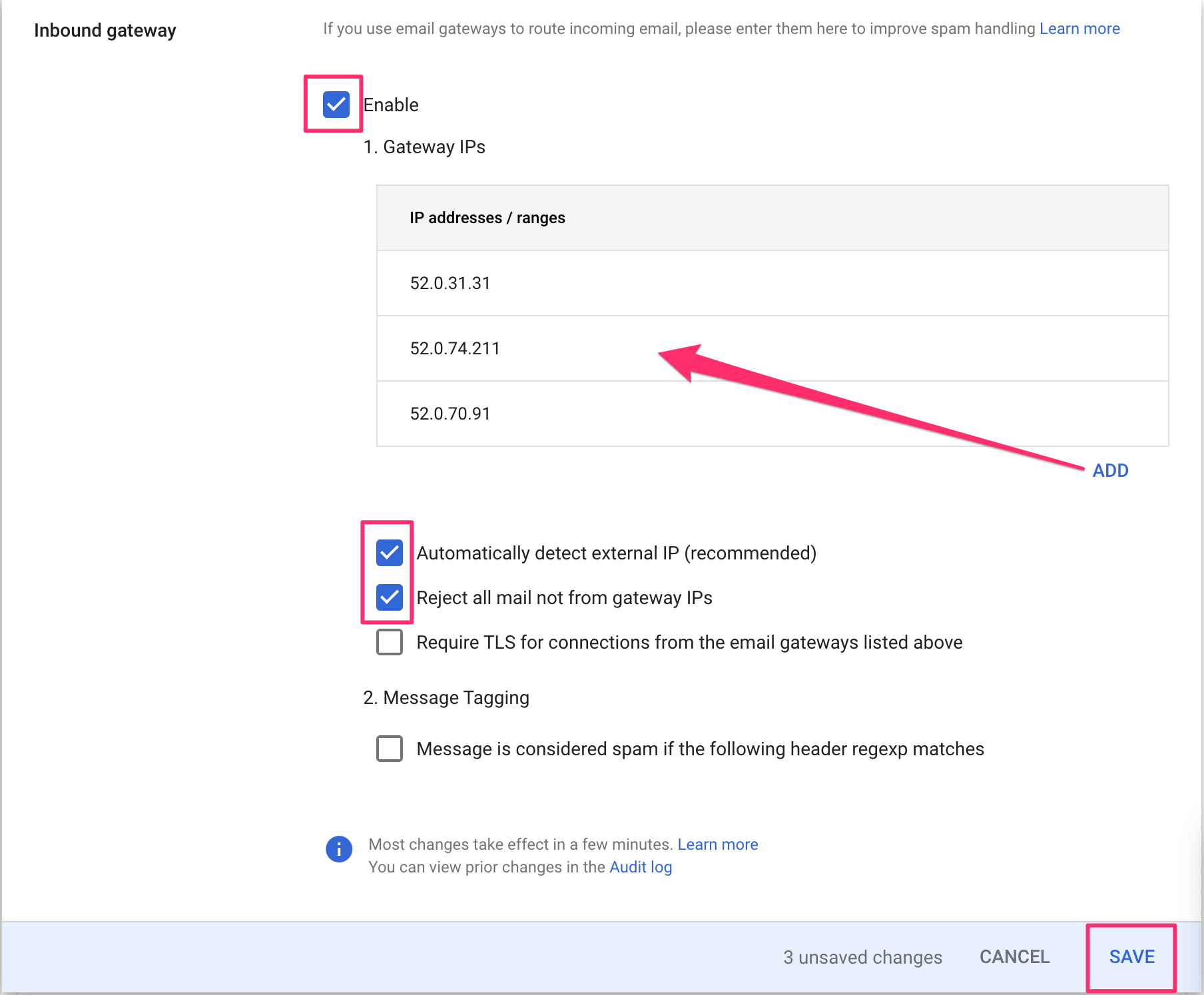Click the Gateway IPs section heading
Screen dimensions: 1204x995
pyautogui.click(x=424, y=147)
